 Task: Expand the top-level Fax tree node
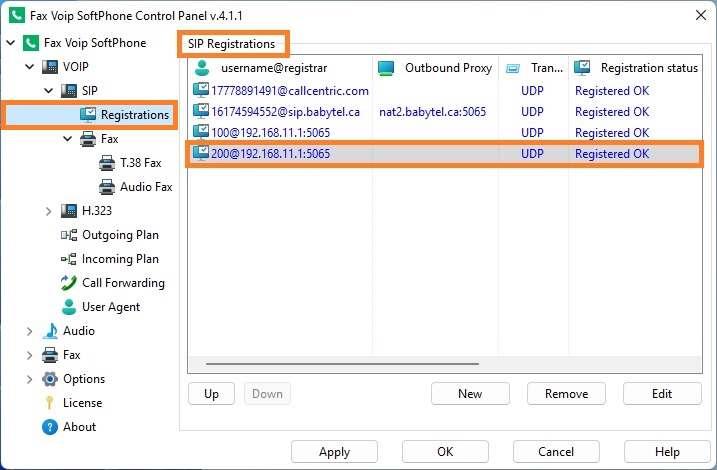pyautogui.click(x=30, y=355)
